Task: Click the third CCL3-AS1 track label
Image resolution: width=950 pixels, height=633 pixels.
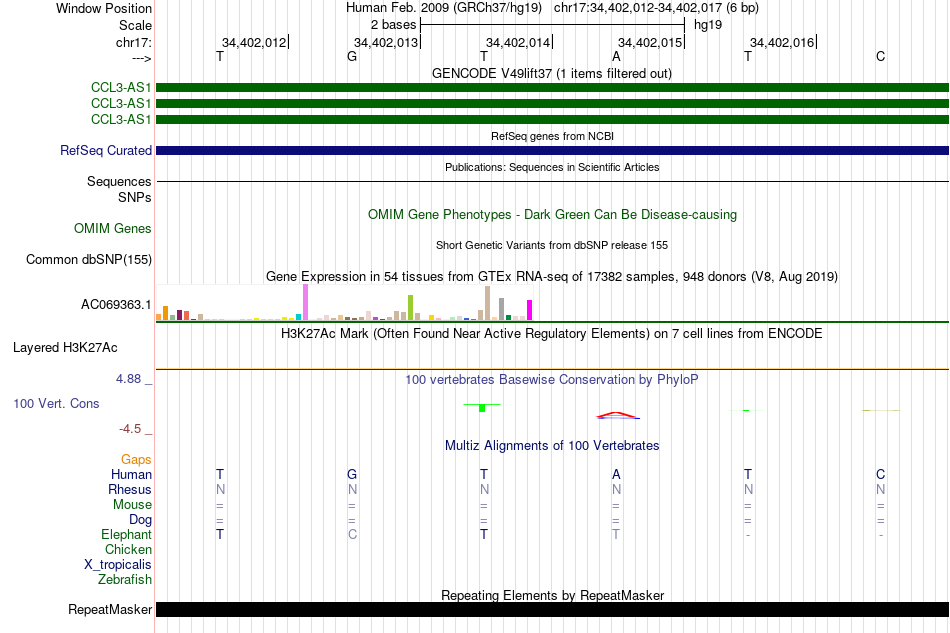Action: [x=121, y=119]
